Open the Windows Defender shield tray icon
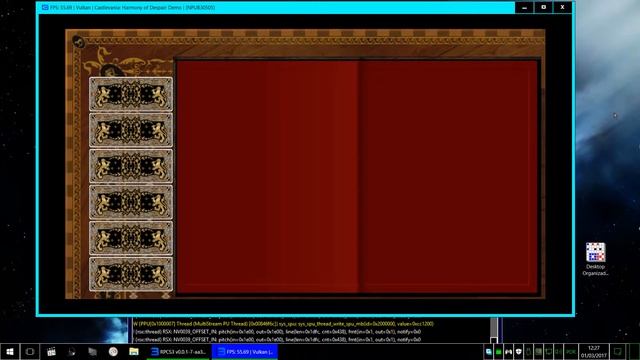640x360 pixels. pyautogui.click(x=518, y=352)
